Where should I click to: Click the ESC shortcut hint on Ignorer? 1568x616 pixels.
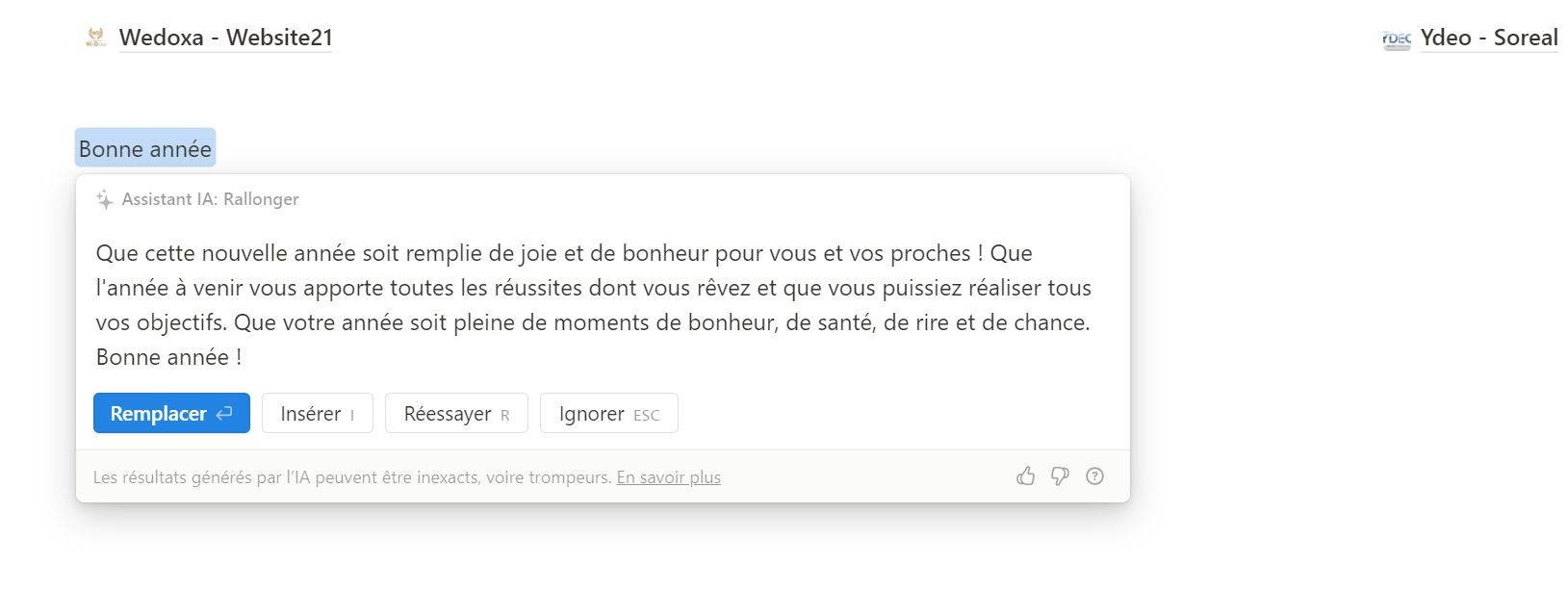click(647, 416)
